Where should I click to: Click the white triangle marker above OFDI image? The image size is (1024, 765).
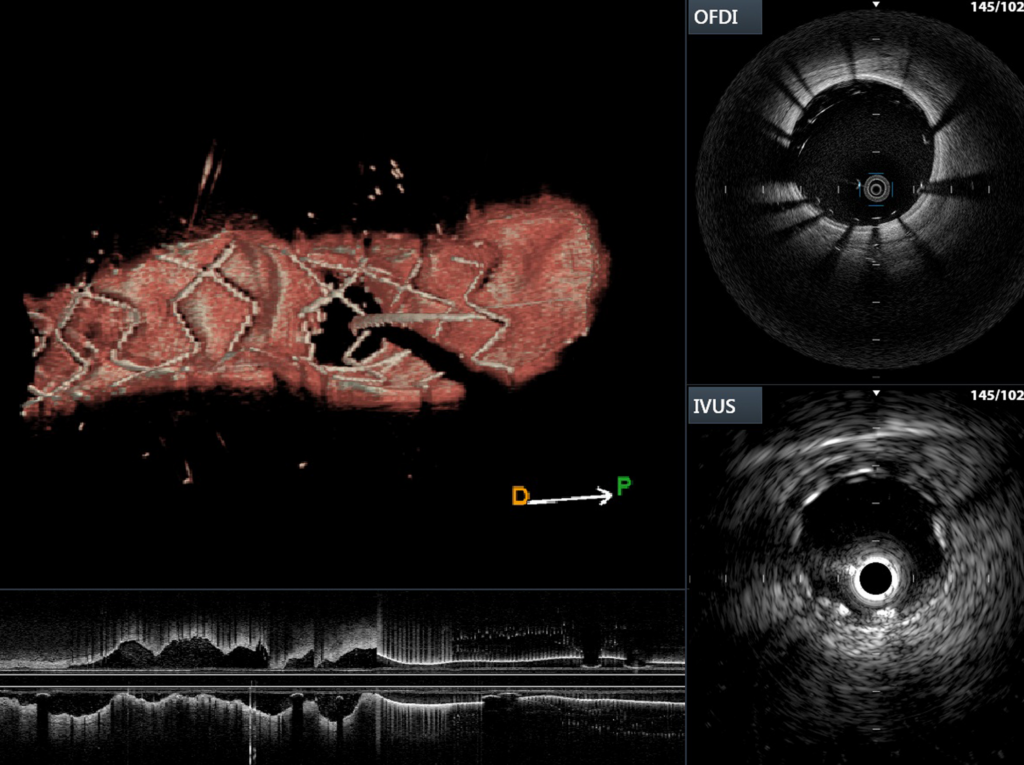876,6
